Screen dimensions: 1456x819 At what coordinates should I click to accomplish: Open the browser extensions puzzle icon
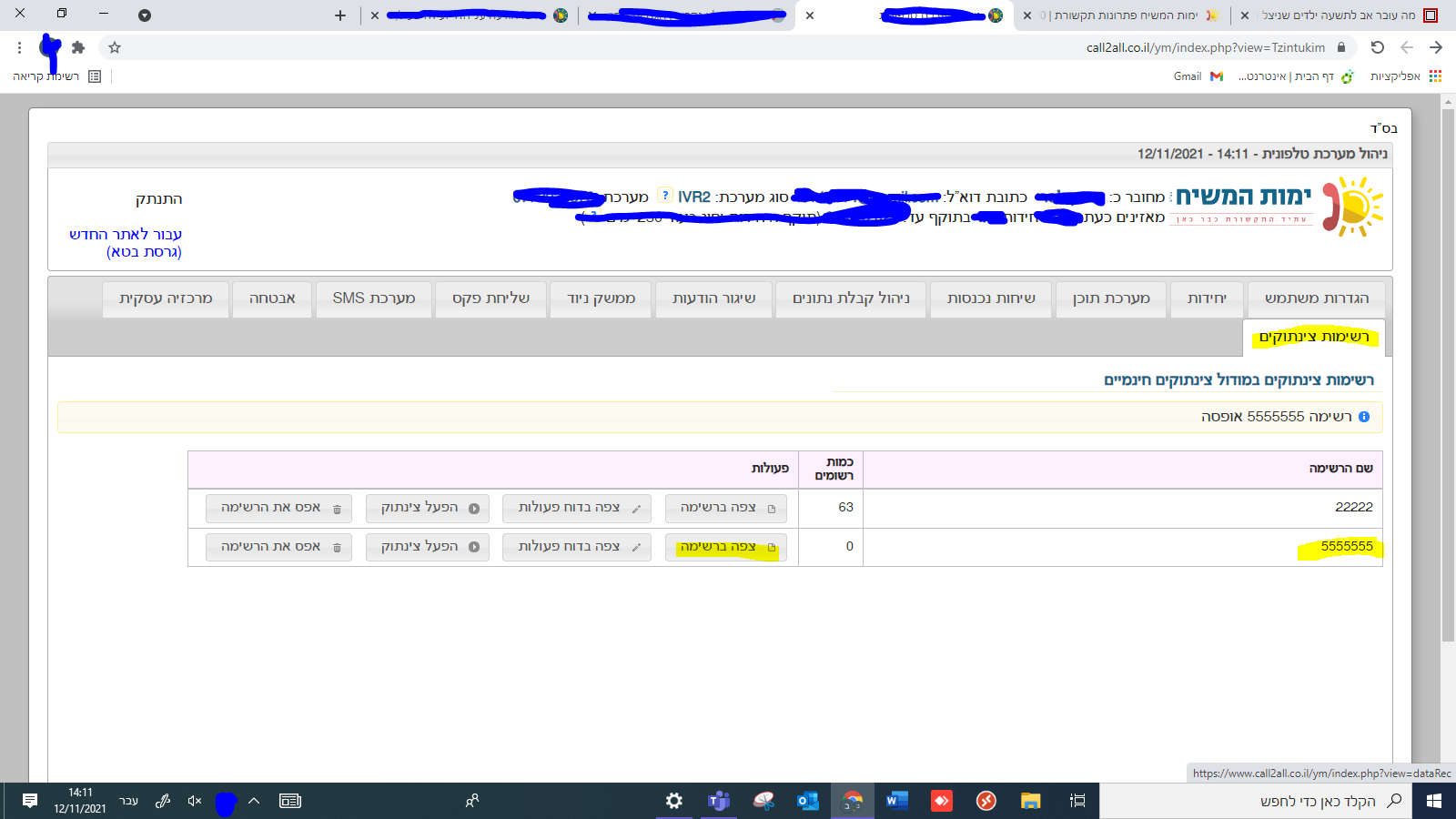pos(78,47)
